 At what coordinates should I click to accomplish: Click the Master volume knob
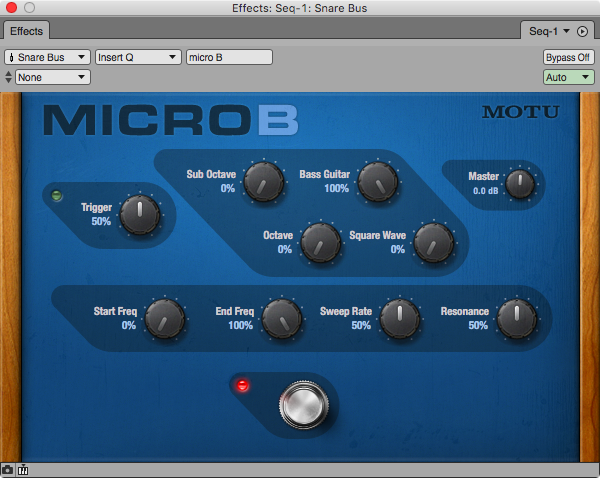tap(520, 184)
